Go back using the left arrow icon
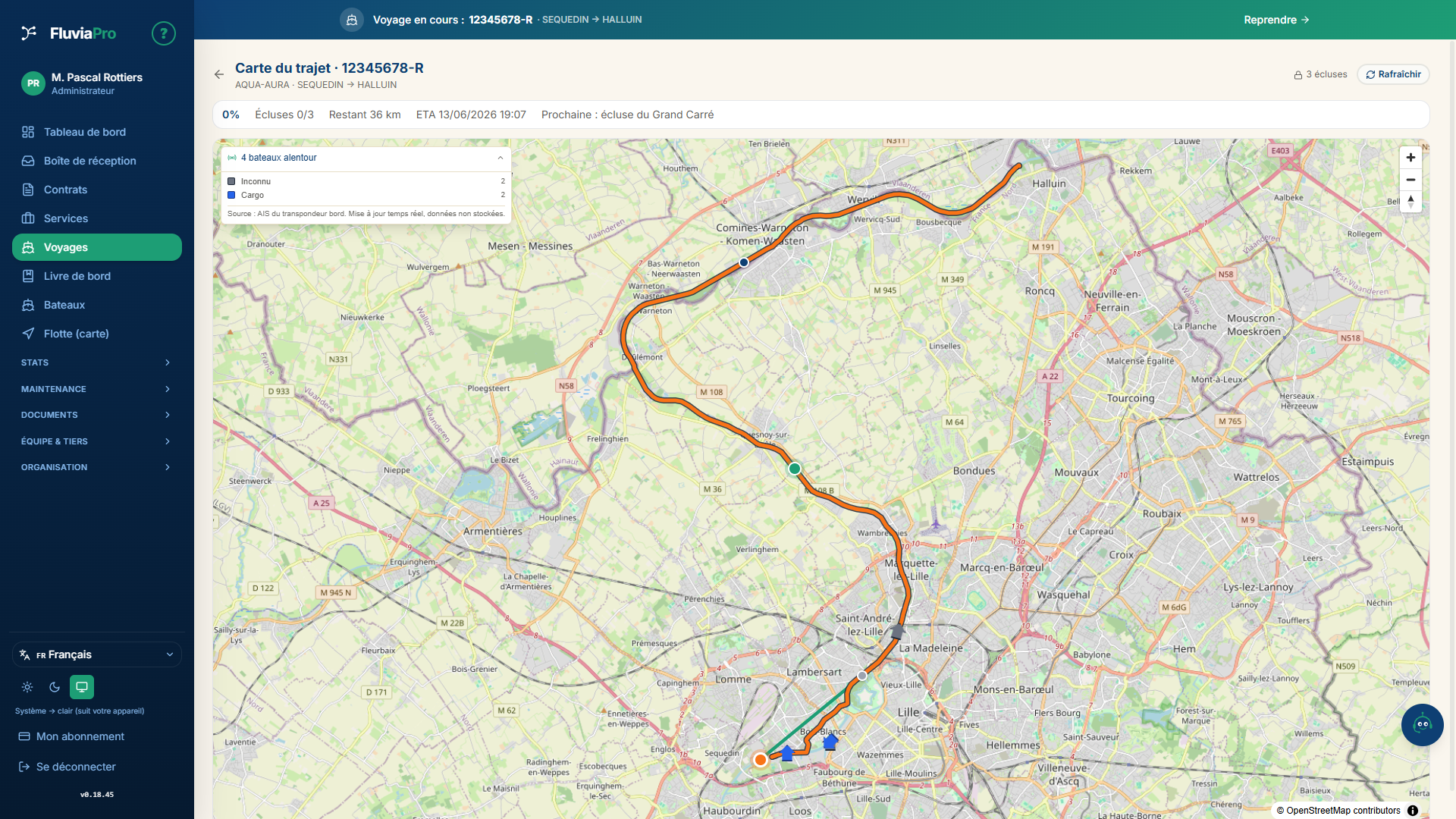 (x=219, y=74)
